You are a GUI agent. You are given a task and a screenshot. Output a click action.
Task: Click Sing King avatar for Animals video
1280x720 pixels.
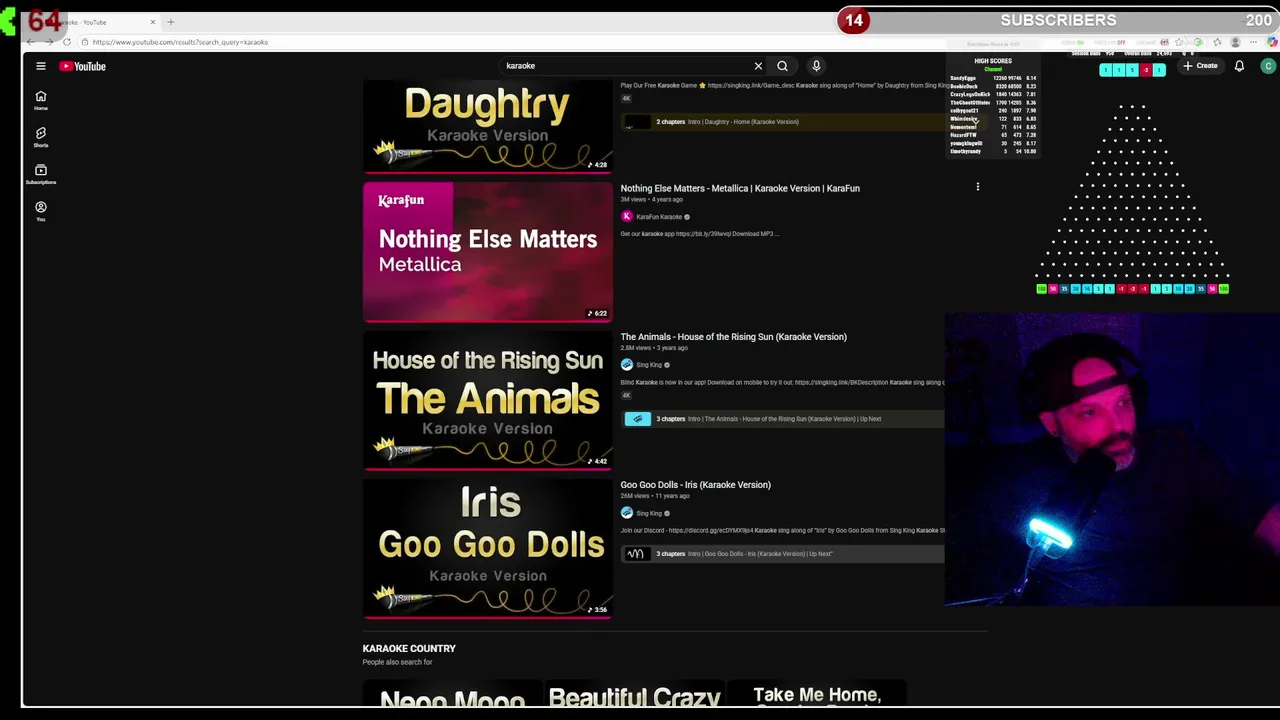[627, 365]
